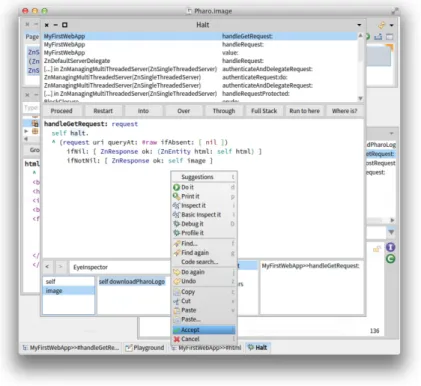Click the Playground taskbar icon
This screenshot has height=386, width=421.
[x=129, y=348]
